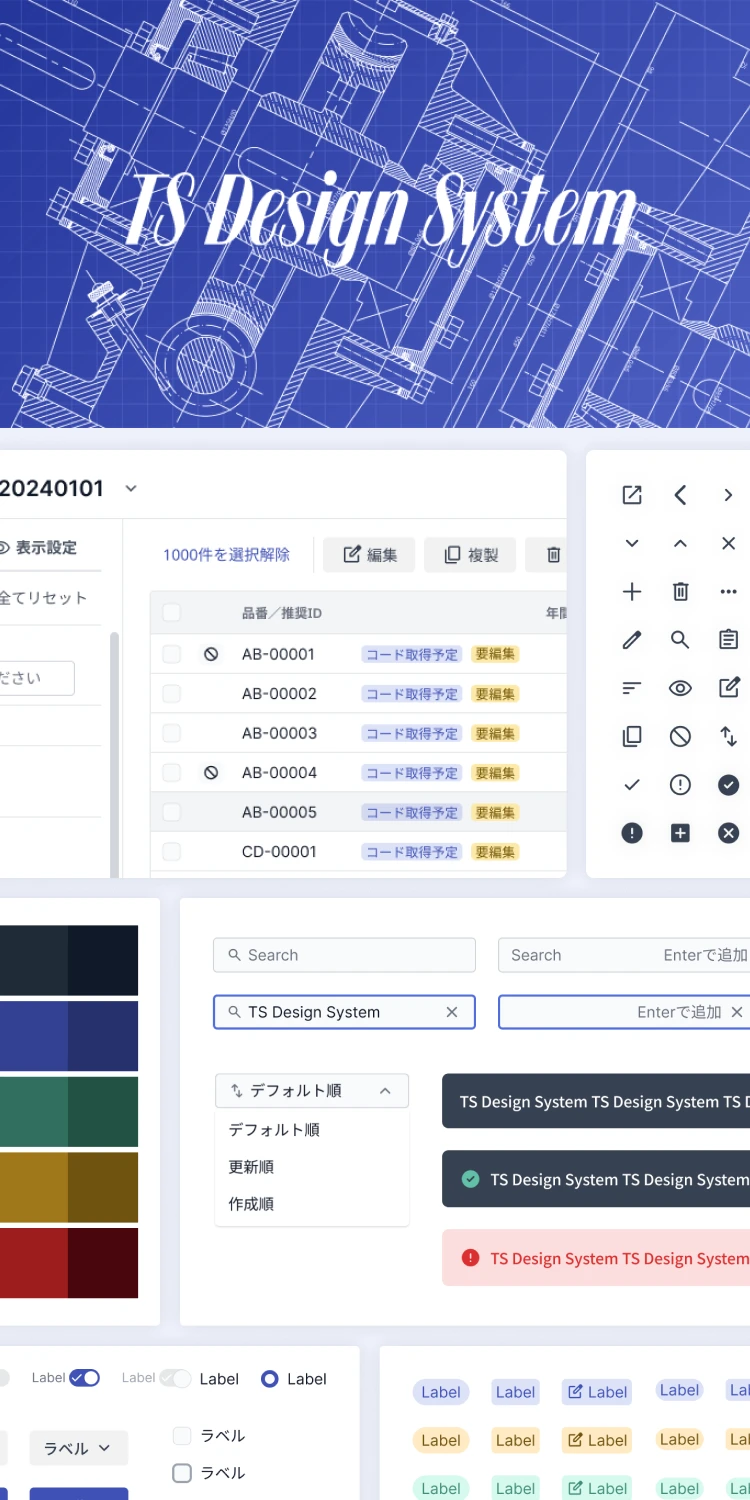750x1500 pixels.
Task: Pick the darkest navy color swatch
Action: tap(103, 960)
